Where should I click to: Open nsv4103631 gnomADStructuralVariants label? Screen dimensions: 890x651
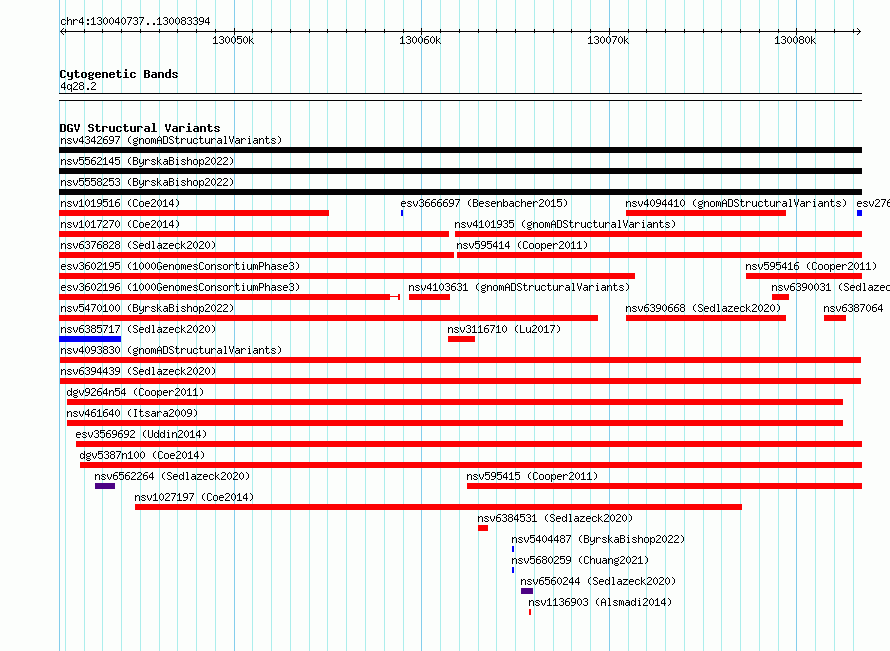pyautogui.click(x=519, y=287)
